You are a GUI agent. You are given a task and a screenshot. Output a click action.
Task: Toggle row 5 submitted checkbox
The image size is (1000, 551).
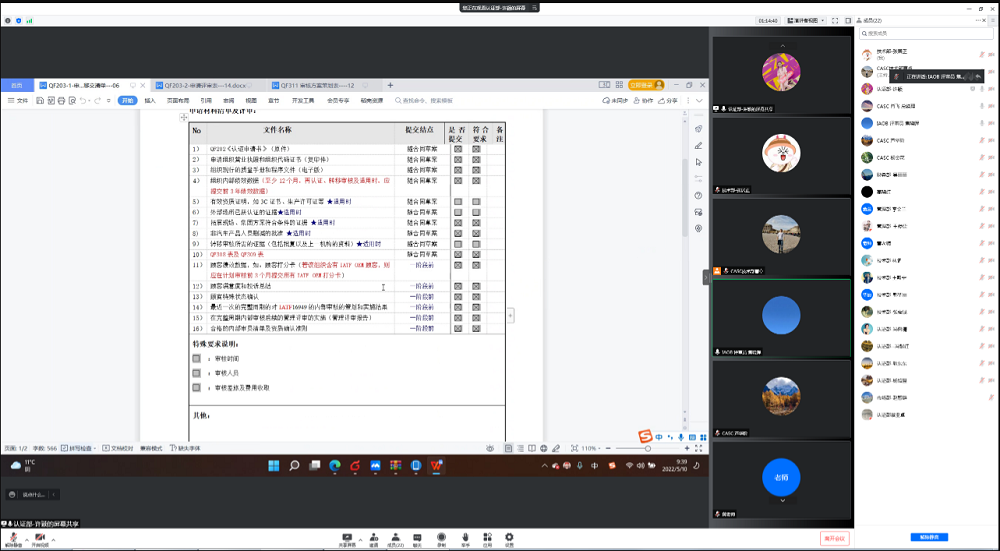[458, 202]
